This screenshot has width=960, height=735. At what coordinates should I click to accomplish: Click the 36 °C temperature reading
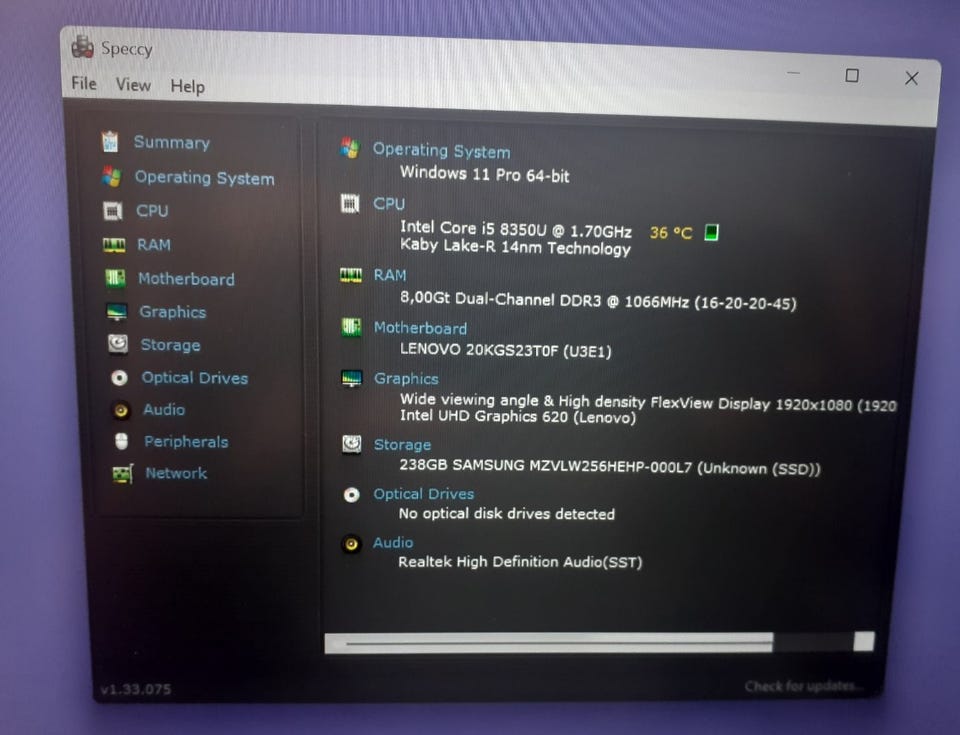[x=671, y=233]
